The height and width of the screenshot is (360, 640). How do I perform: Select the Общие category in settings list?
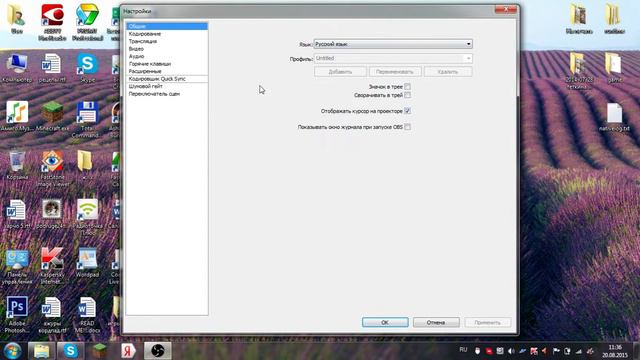tap(167, 26)
